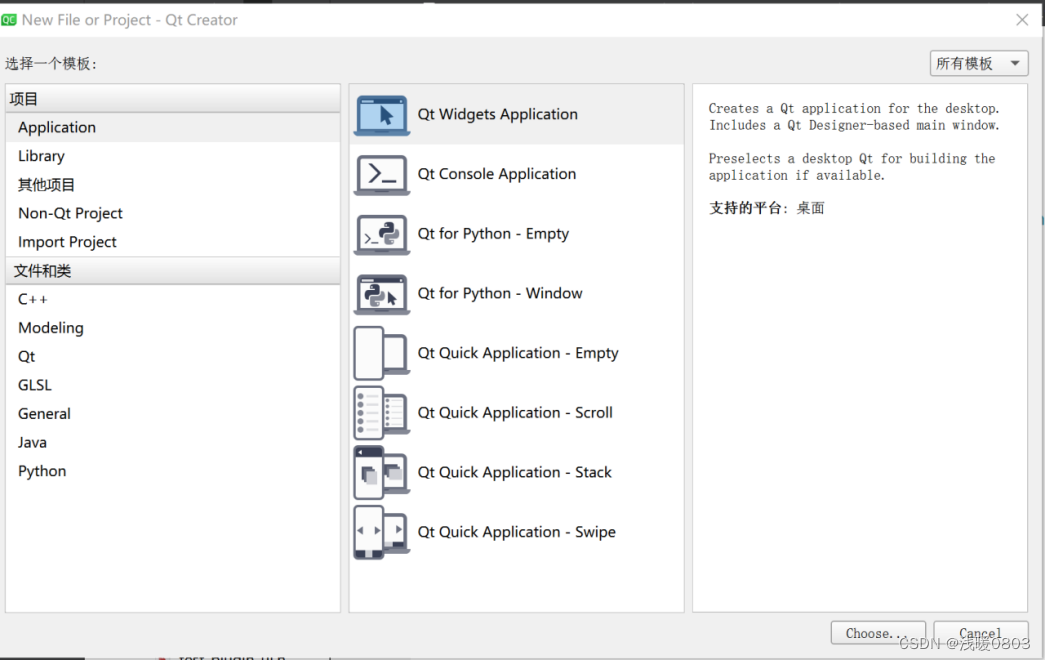
Task: Open the 其他项目 category
Action: tap(46, 184)
